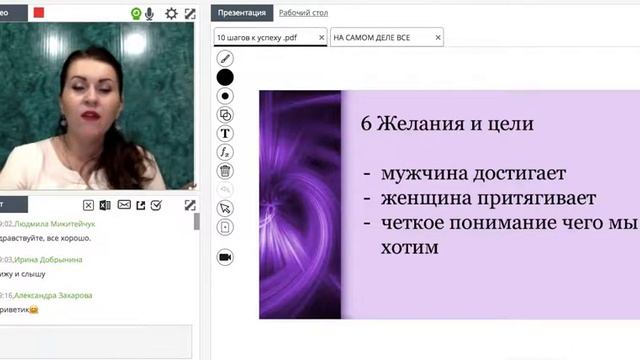Viewport: 640px width, 360px height.
Task: Open video settings gear icon
Action: 171,13
